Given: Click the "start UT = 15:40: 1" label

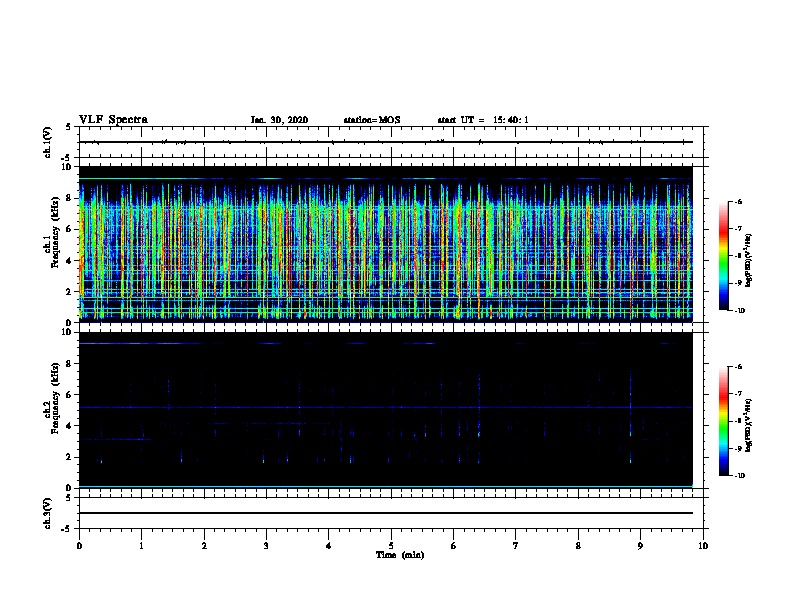Looking at the screenshot, I should point(483,120).
